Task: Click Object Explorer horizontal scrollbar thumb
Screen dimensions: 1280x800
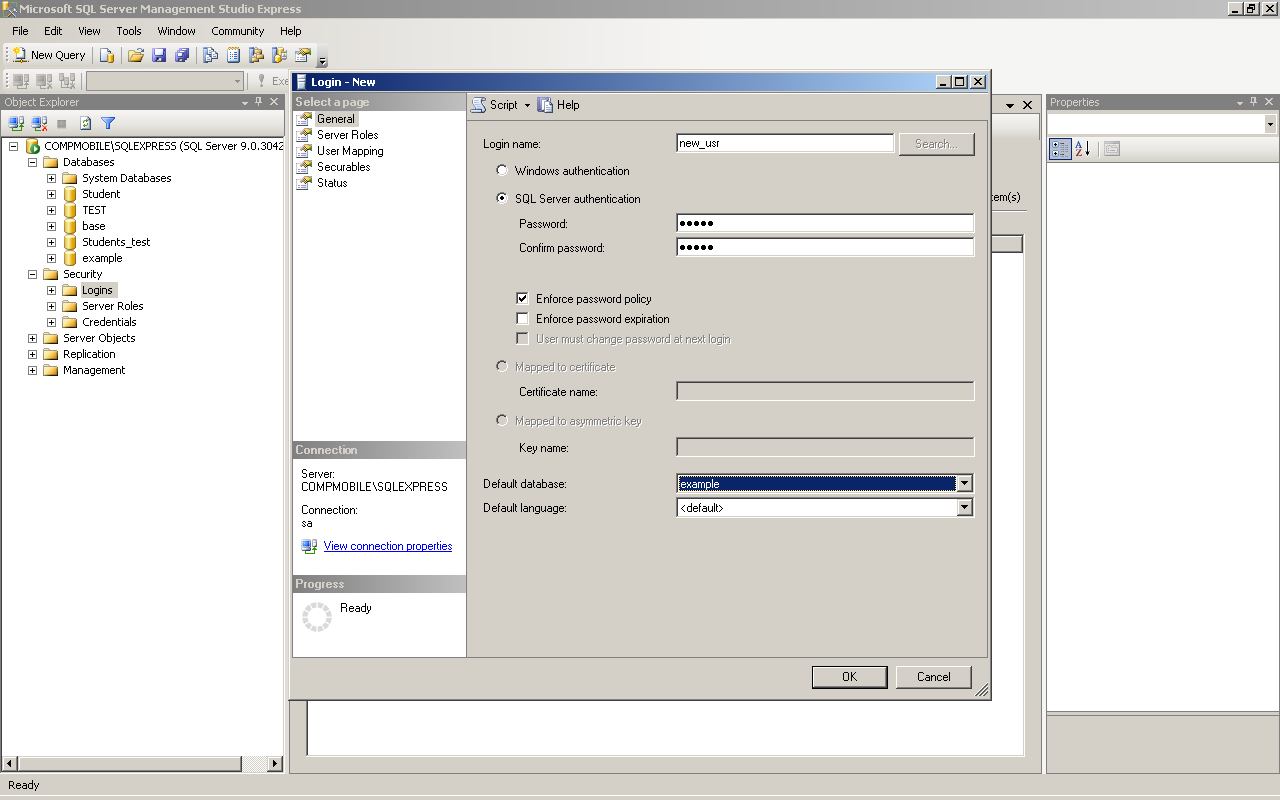Action: pos(130,764)
